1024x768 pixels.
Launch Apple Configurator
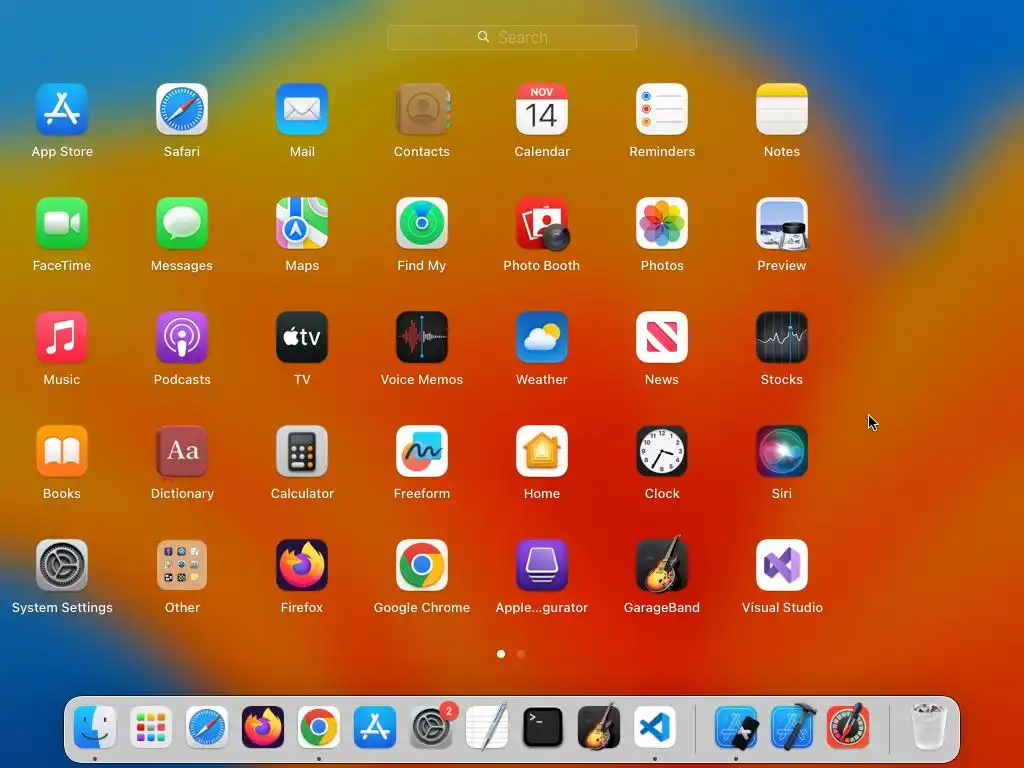pos(541,565)
